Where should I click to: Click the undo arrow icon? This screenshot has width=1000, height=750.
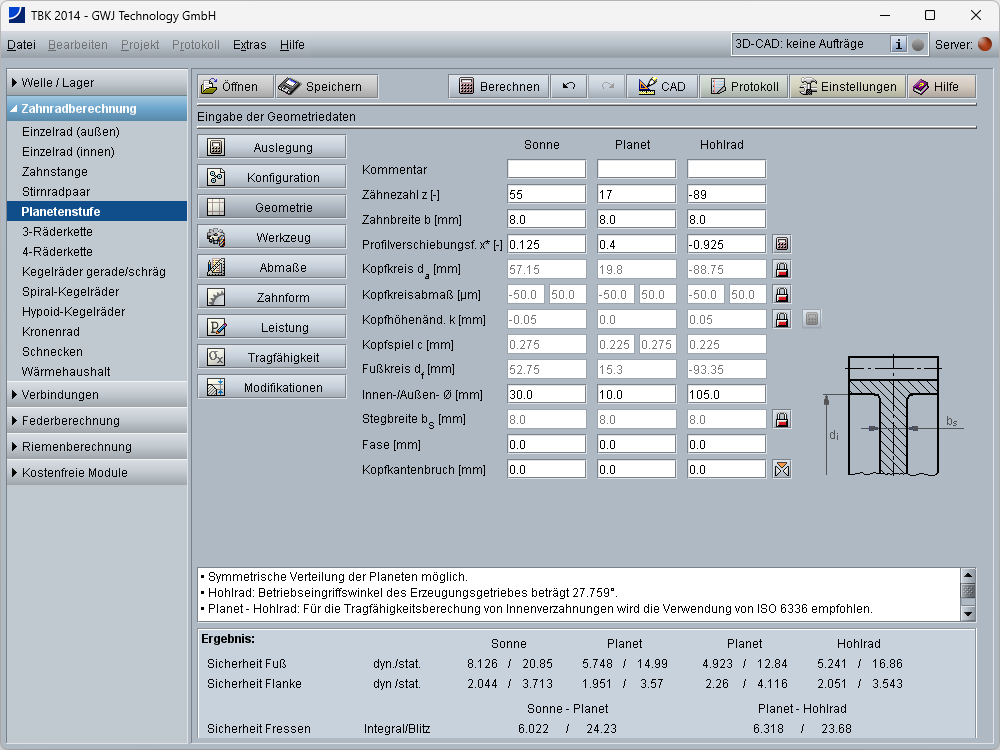(x=569, y=87)
